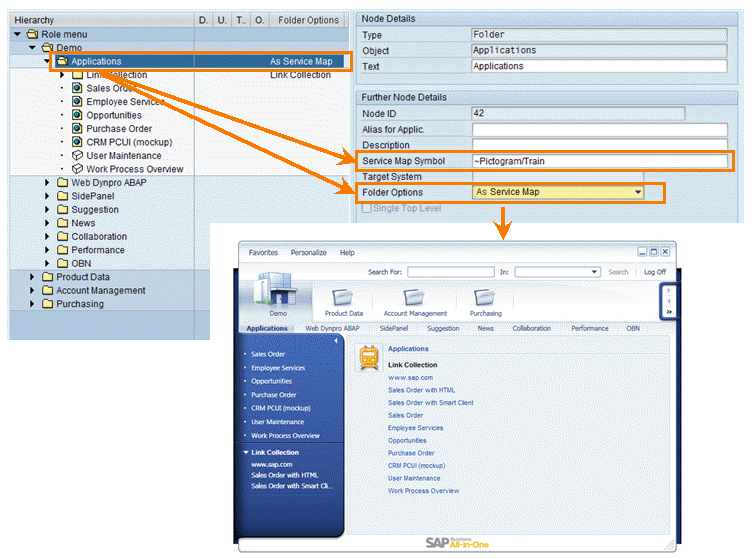The height and width of the screenshot is (559, 752).
Task: Select the Applications row in hierarchy
Action: [200, 61]
